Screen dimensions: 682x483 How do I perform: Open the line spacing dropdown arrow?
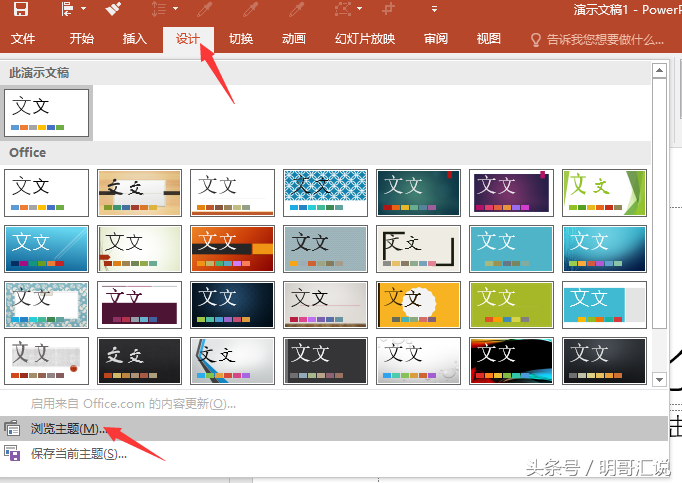point(175,9)
